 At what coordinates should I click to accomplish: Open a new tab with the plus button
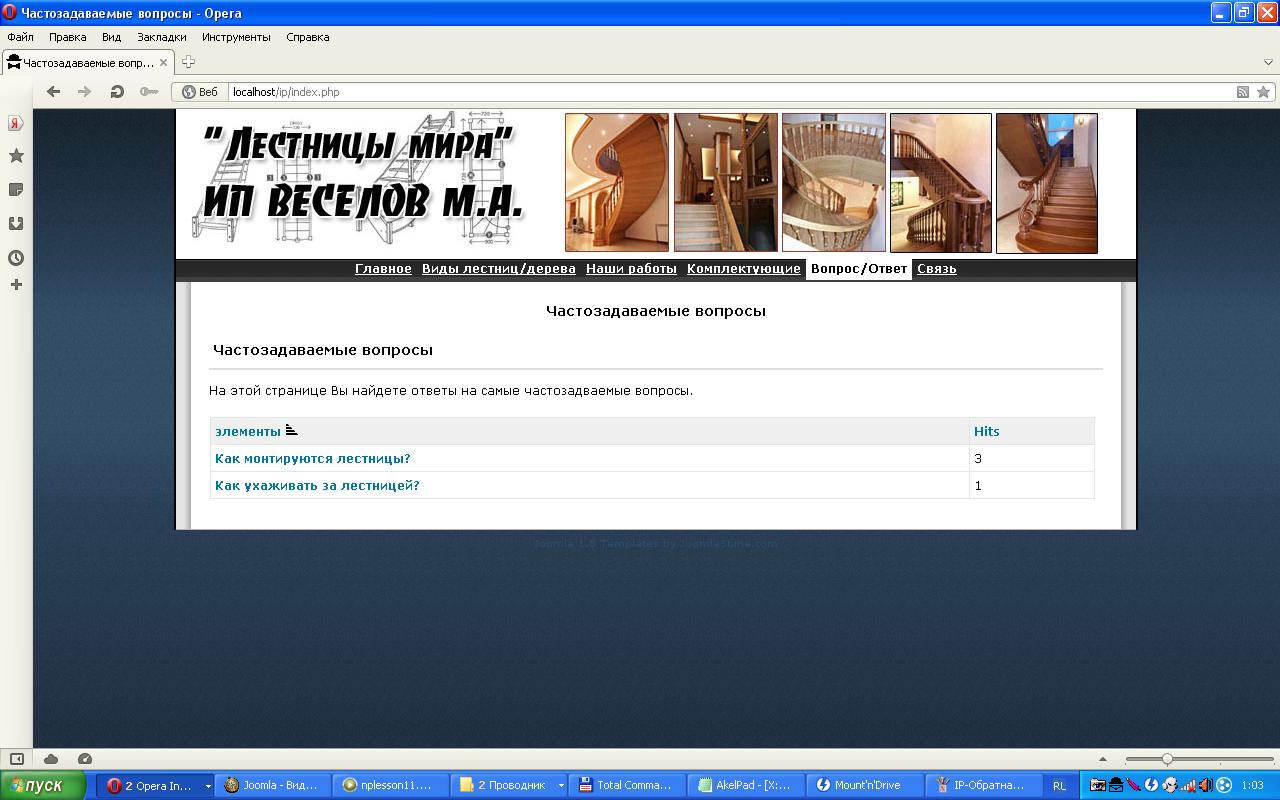(x=188, y=61)
